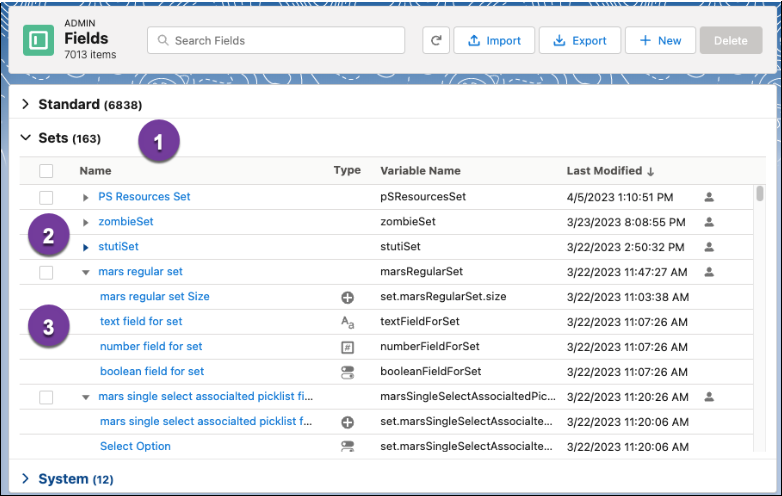Check the mars regular set checkbox

point(46,273)
